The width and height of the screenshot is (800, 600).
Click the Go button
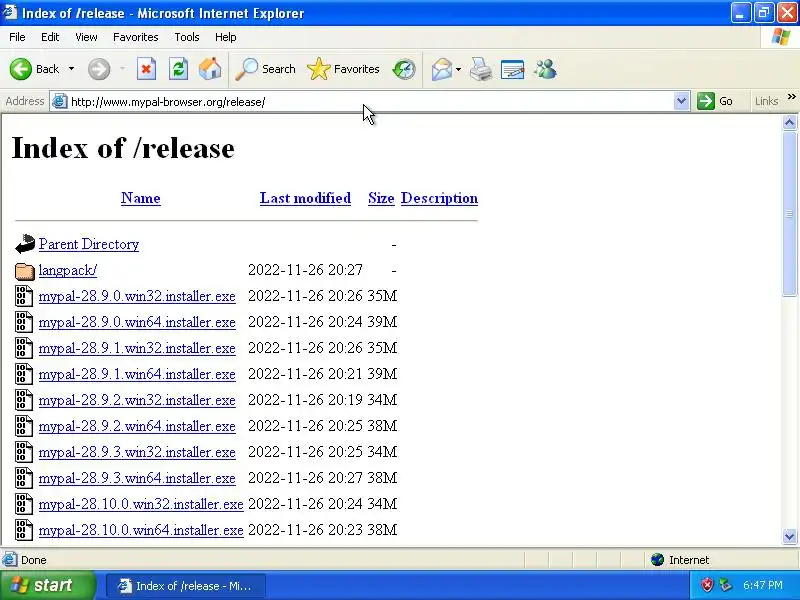[715, 101]
